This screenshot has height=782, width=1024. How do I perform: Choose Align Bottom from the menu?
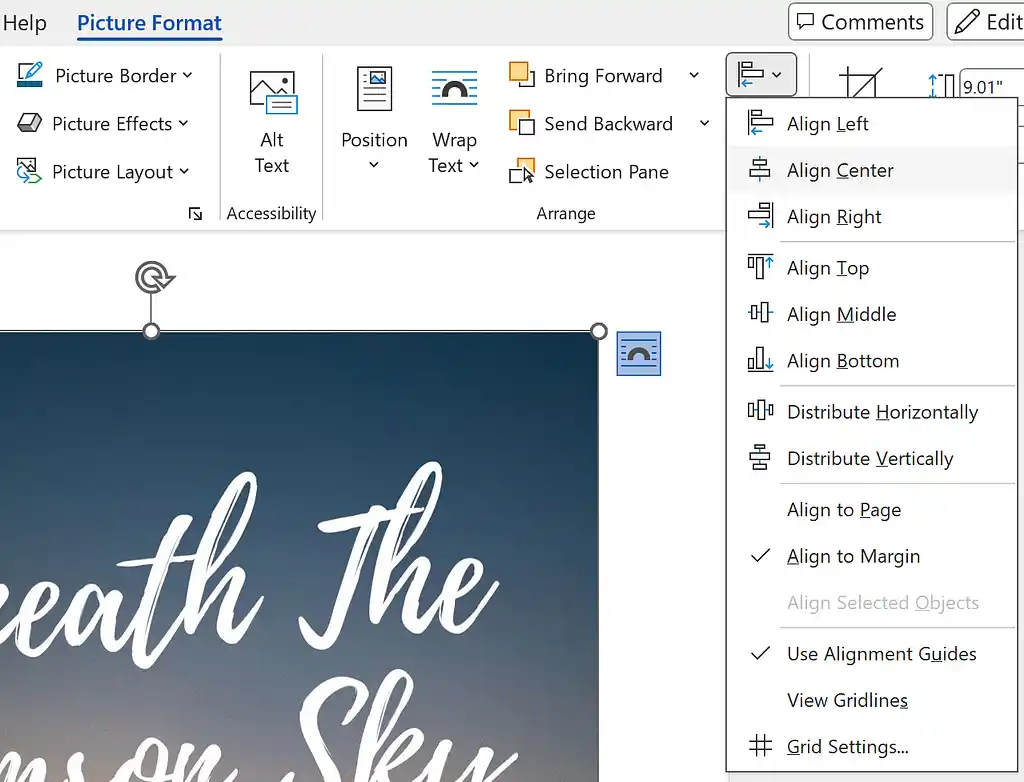(x=872, y=361)
